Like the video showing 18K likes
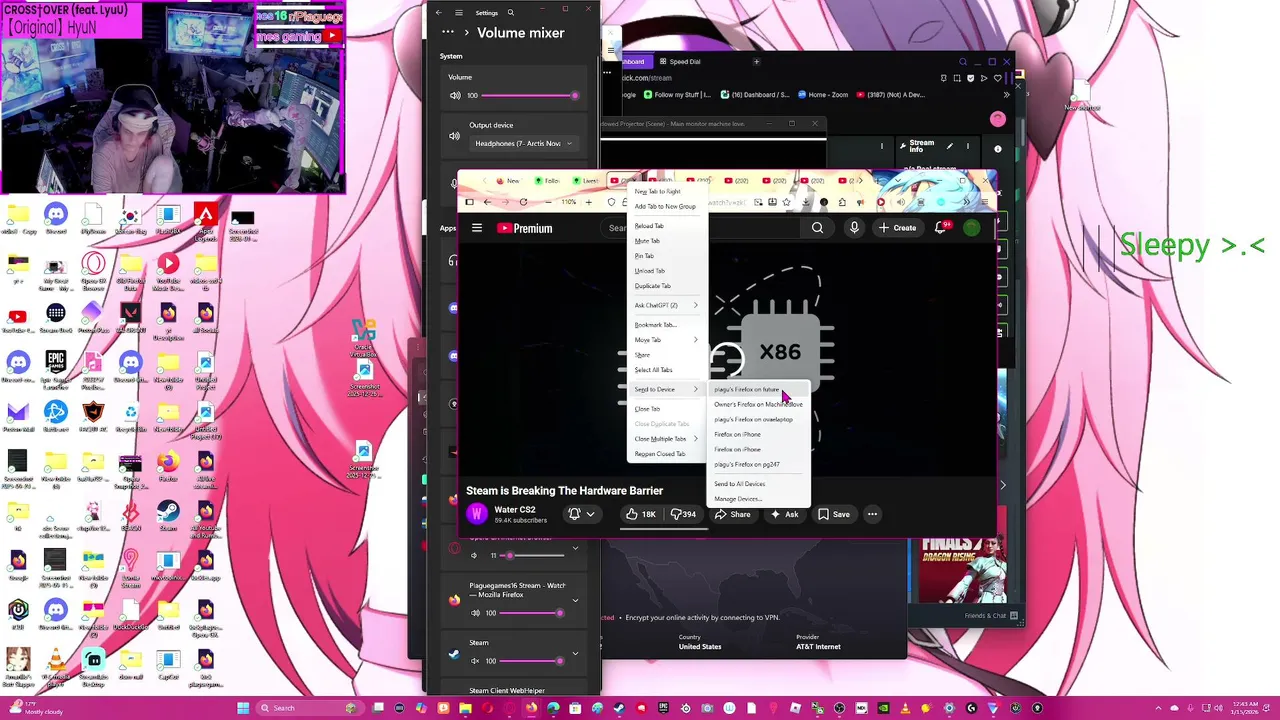 (640, 514)
